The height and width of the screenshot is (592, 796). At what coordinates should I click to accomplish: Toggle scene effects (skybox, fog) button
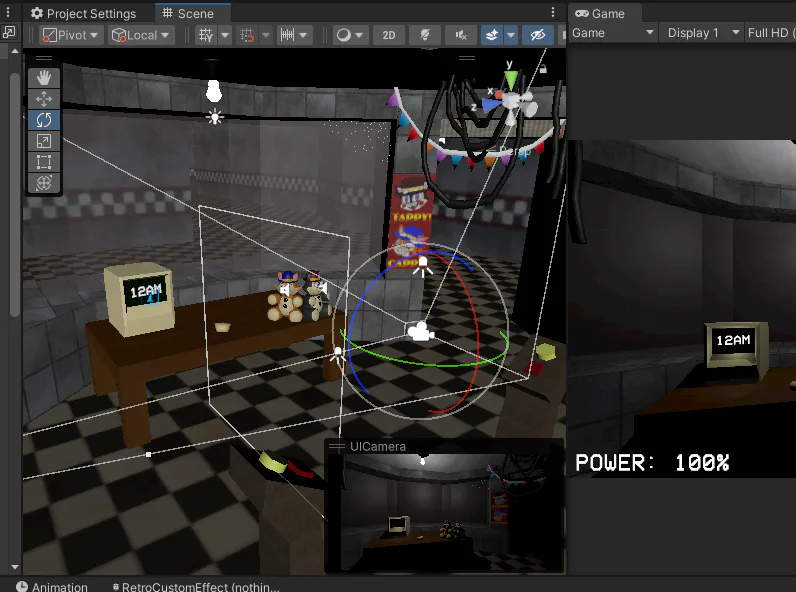click(491, 35)
